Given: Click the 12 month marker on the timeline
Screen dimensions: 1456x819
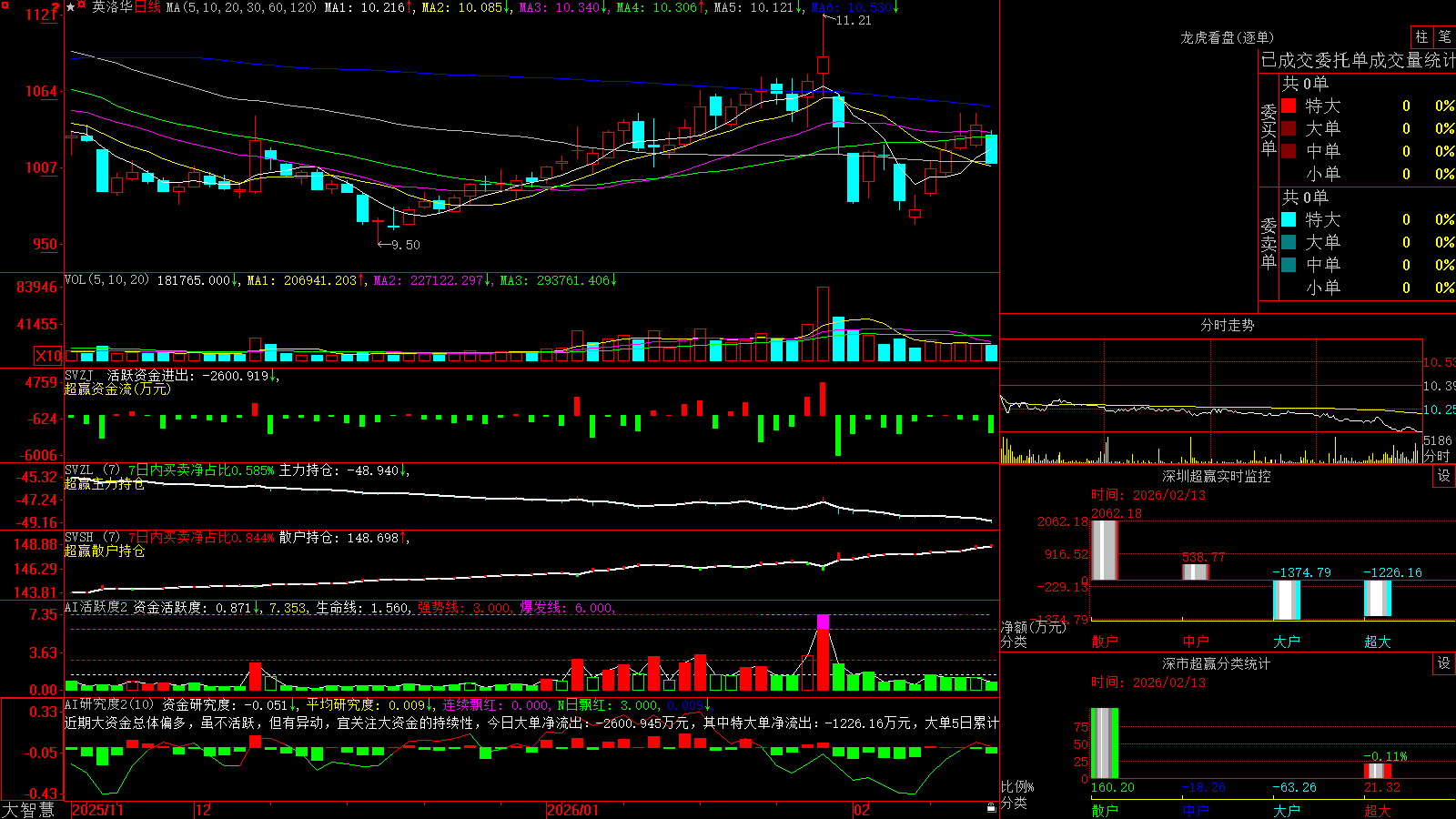Looking at the screenshot, I should click(x=204, y=810).
